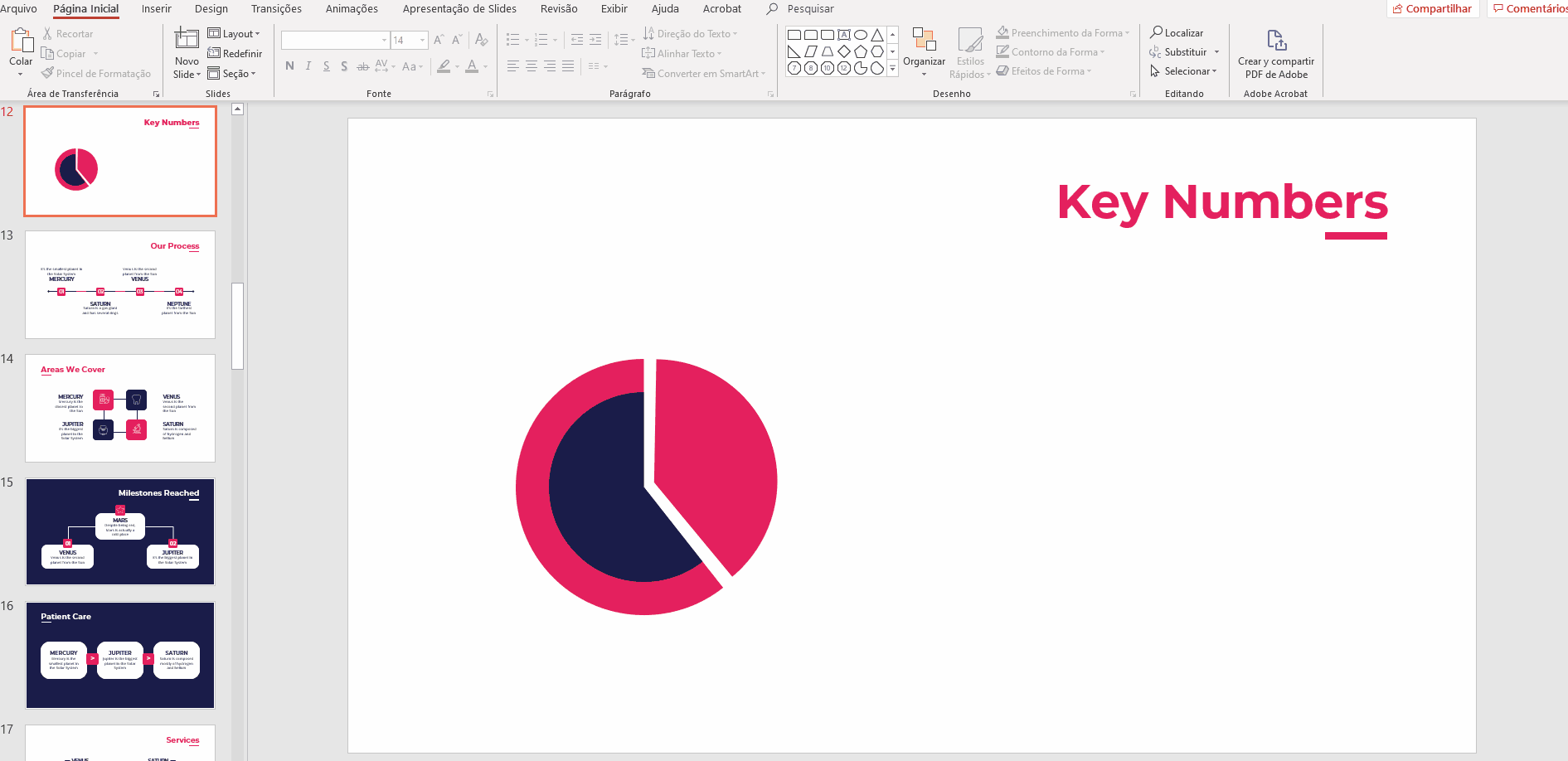This screenshot has width=1568, height=761.
Task: Switch to the Animações tab
Action: (x=352, y=9)
